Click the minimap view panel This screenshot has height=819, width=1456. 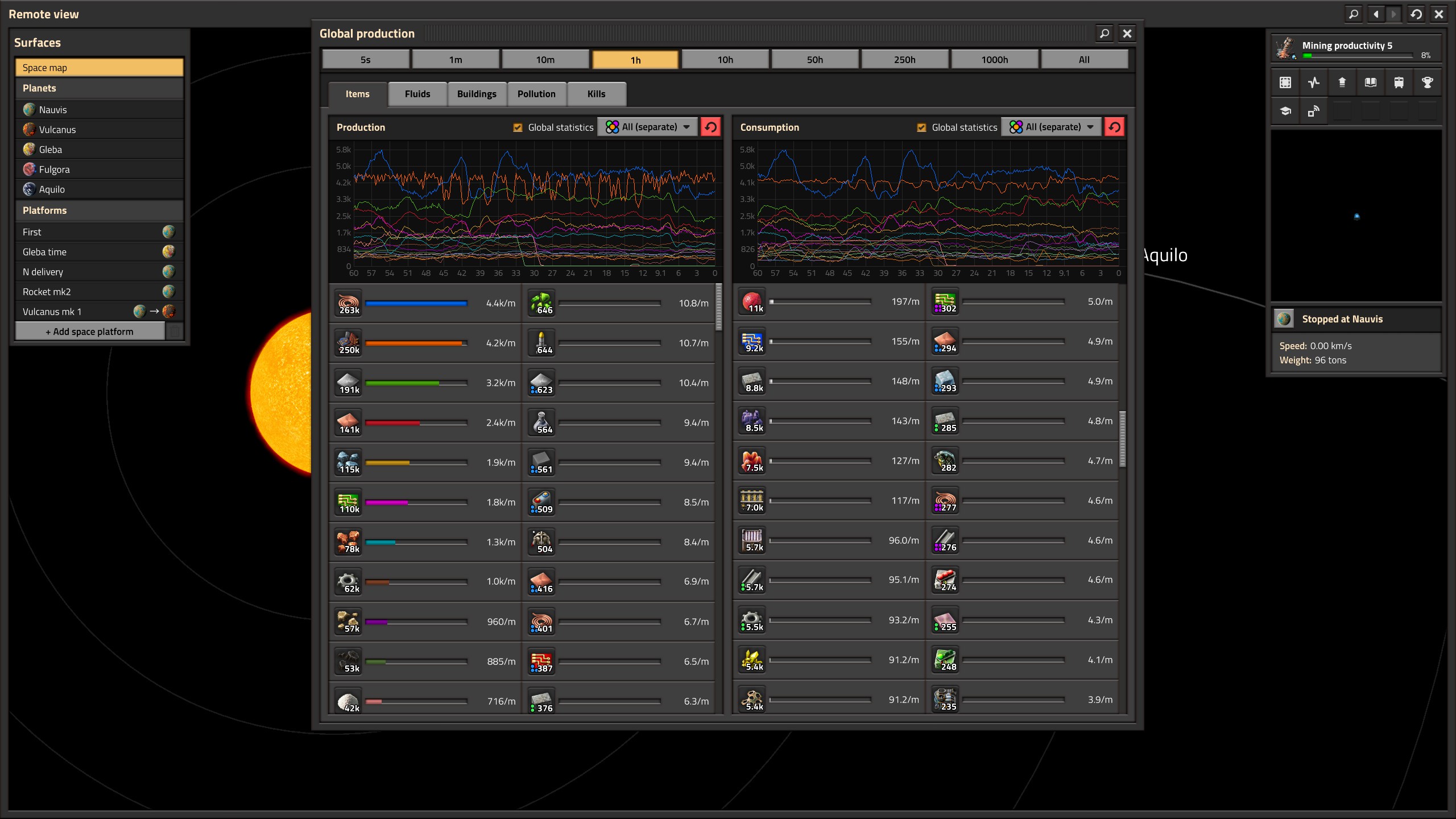pos(1356,216)
